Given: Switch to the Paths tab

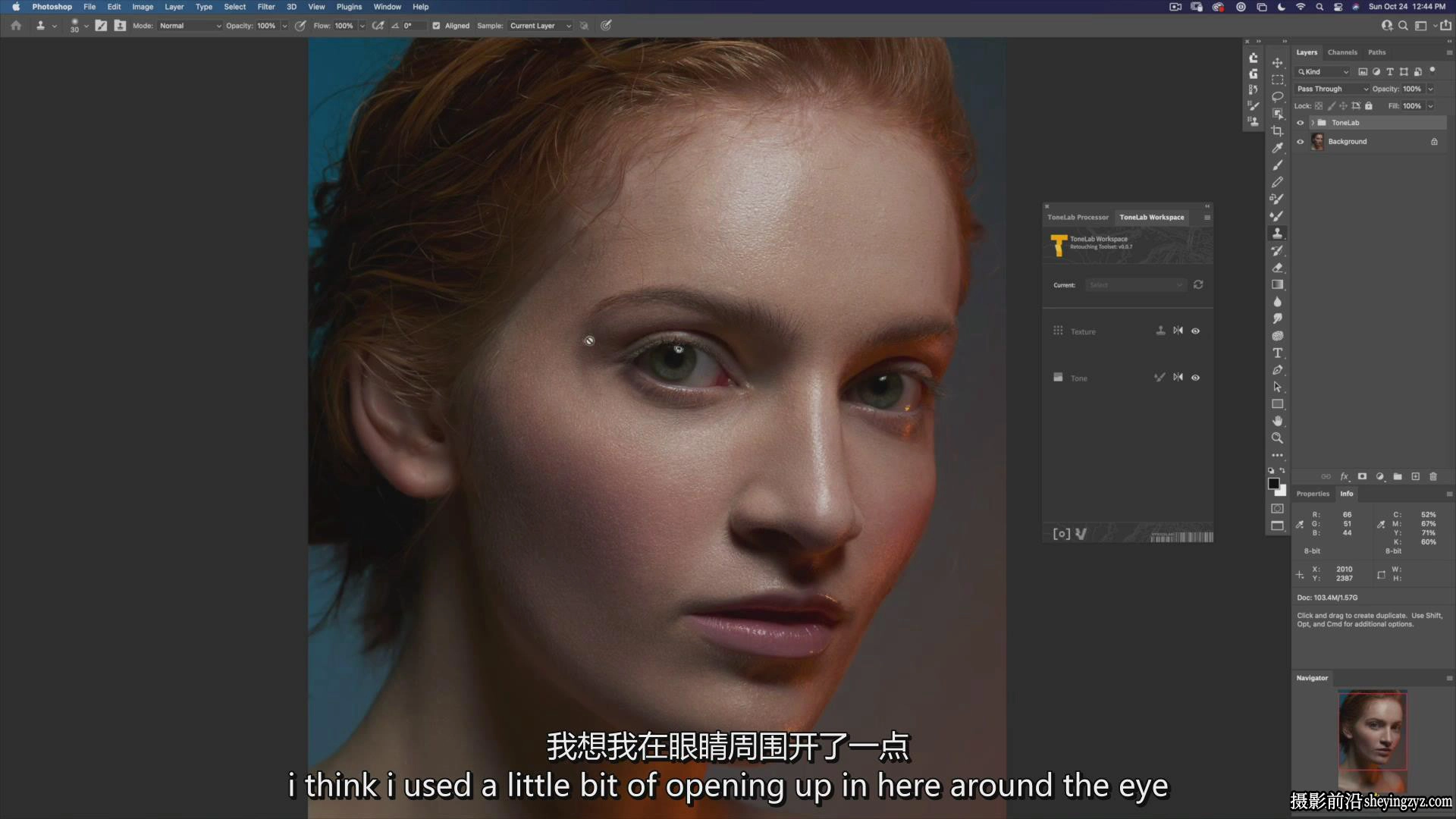Looking at the screenshot, I should coord(1376,52).
